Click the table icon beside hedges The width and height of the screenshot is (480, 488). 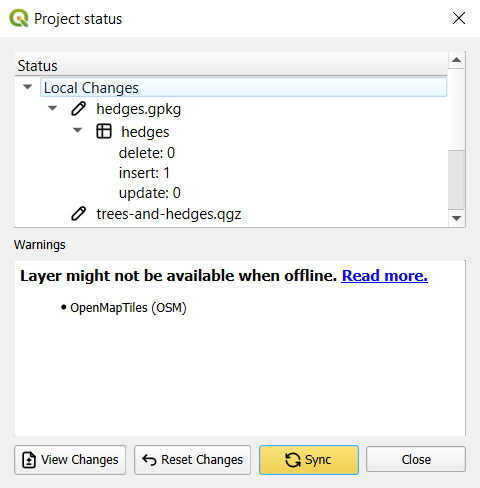pos(104,131)
